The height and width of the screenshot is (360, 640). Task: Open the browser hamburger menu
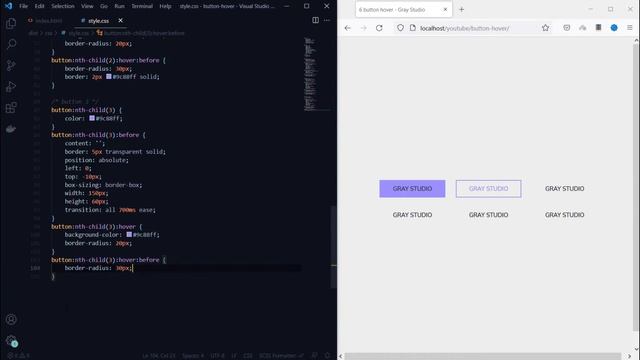[630, 28]
